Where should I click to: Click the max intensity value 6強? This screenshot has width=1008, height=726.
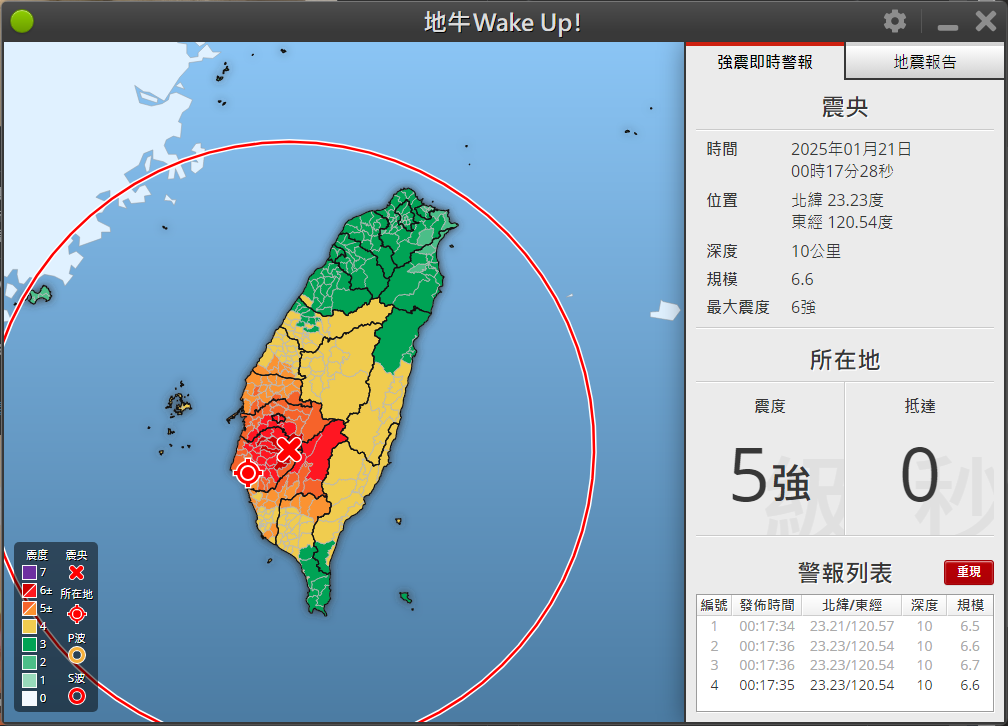tap(804, 307)
